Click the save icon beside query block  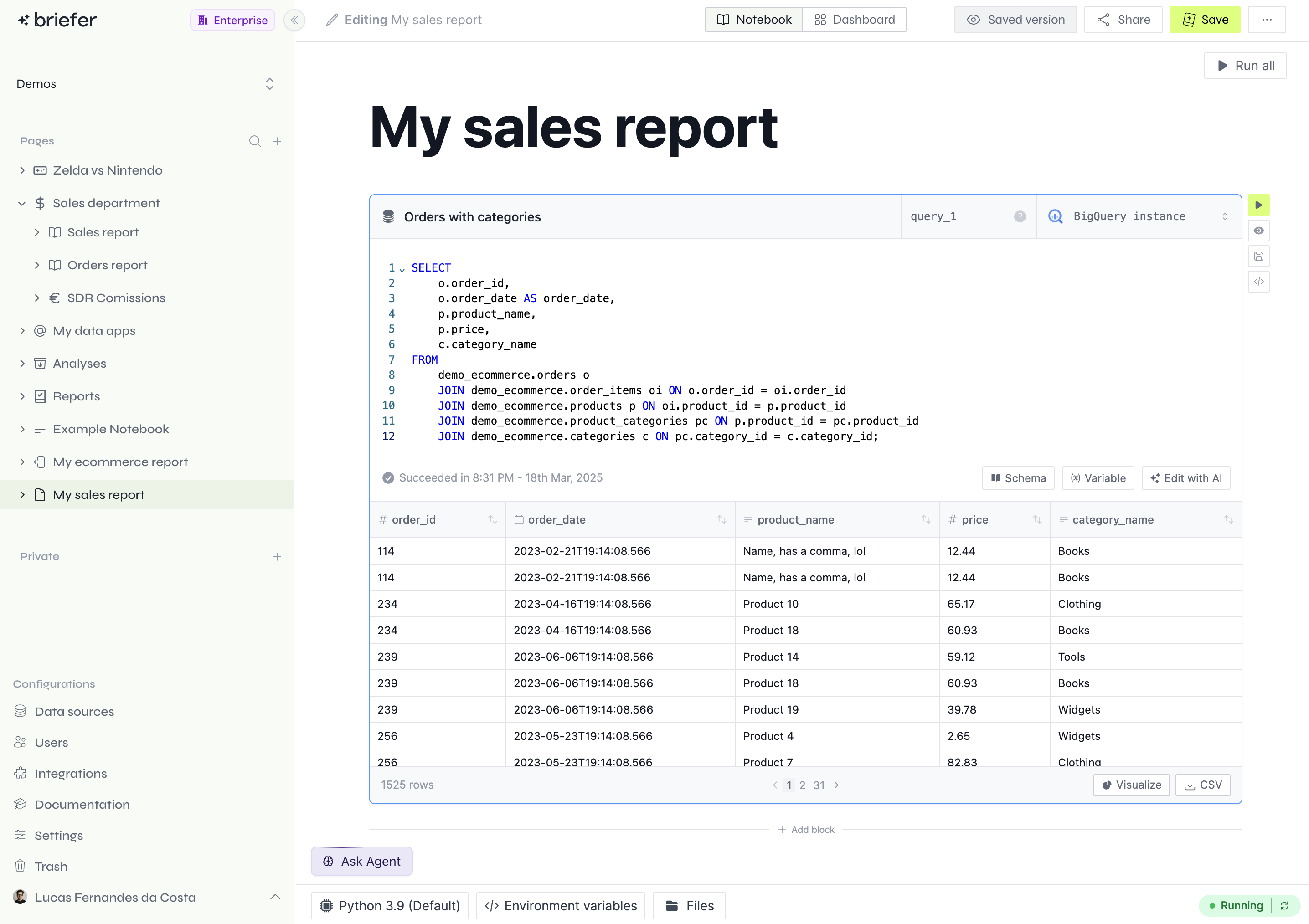pos(1258,257)
